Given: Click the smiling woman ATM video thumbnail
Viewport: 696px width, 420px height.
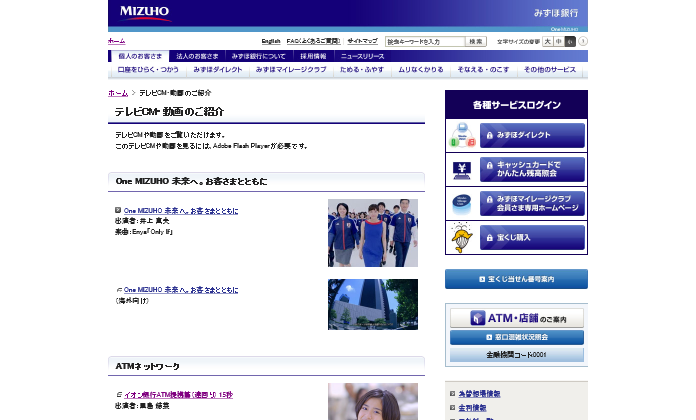Looking at the screenshot, I should (x=373, y=401).
